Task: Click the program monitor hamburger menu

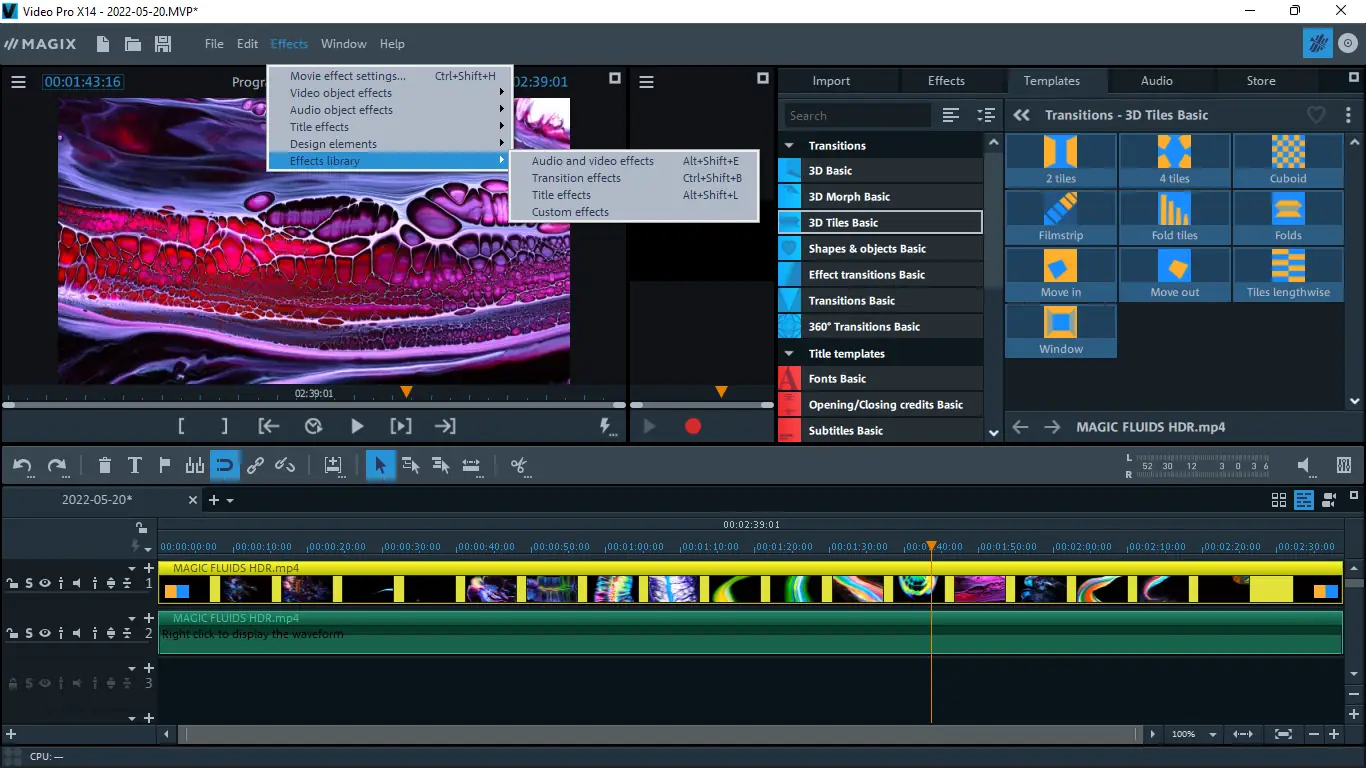Action: pos(18,82)
